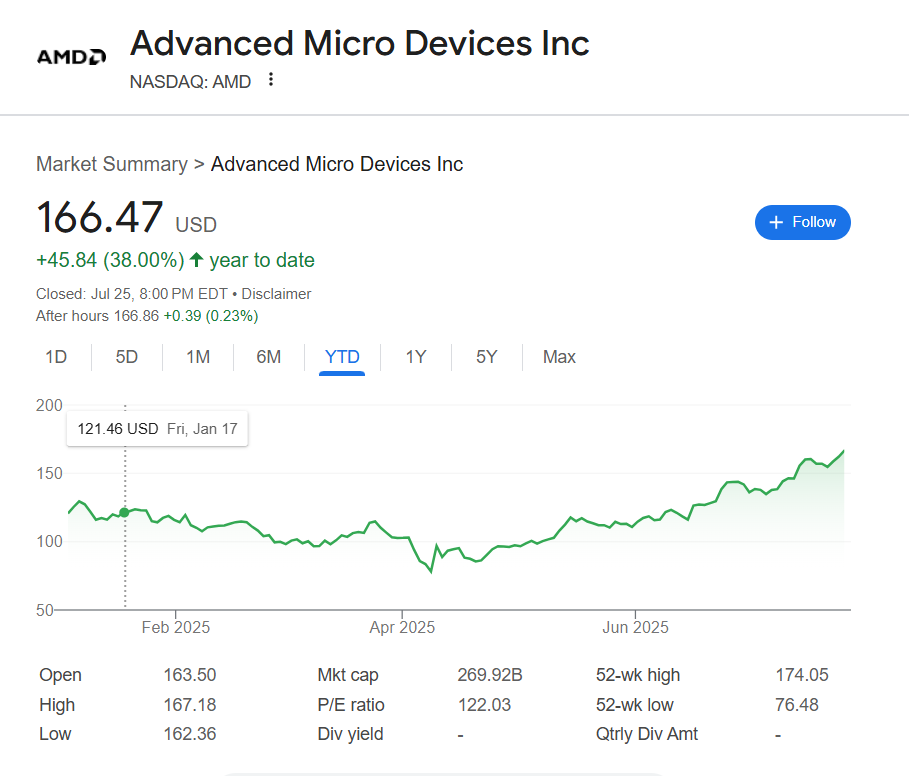Screen dimensions: 909x776
Task: Show the Max history chart
Action: click(x=559, y=357)
